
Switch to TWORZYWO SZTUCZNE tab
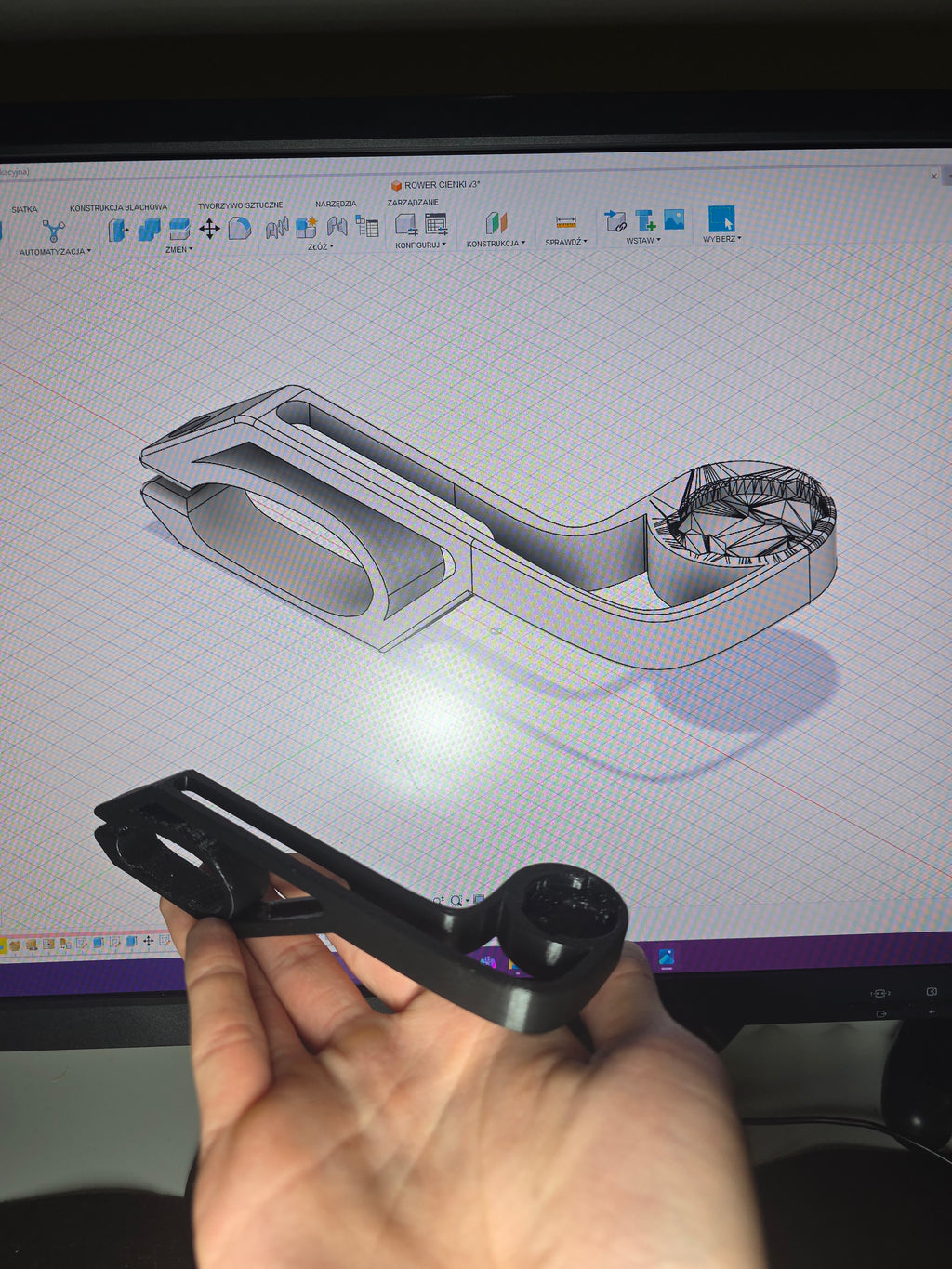tap(240, 205)
